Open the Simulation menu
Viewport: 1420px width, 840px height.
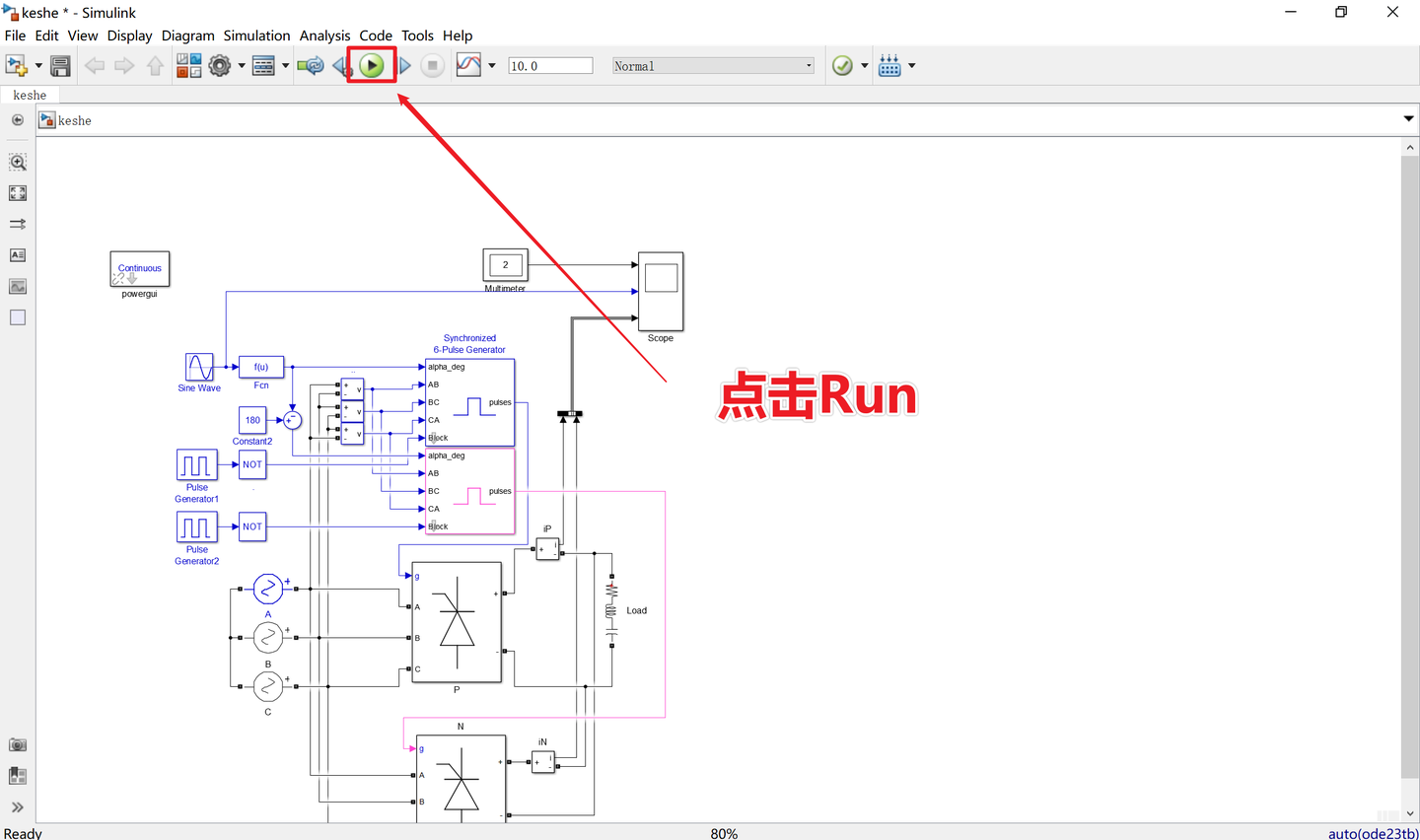point(256,35)
